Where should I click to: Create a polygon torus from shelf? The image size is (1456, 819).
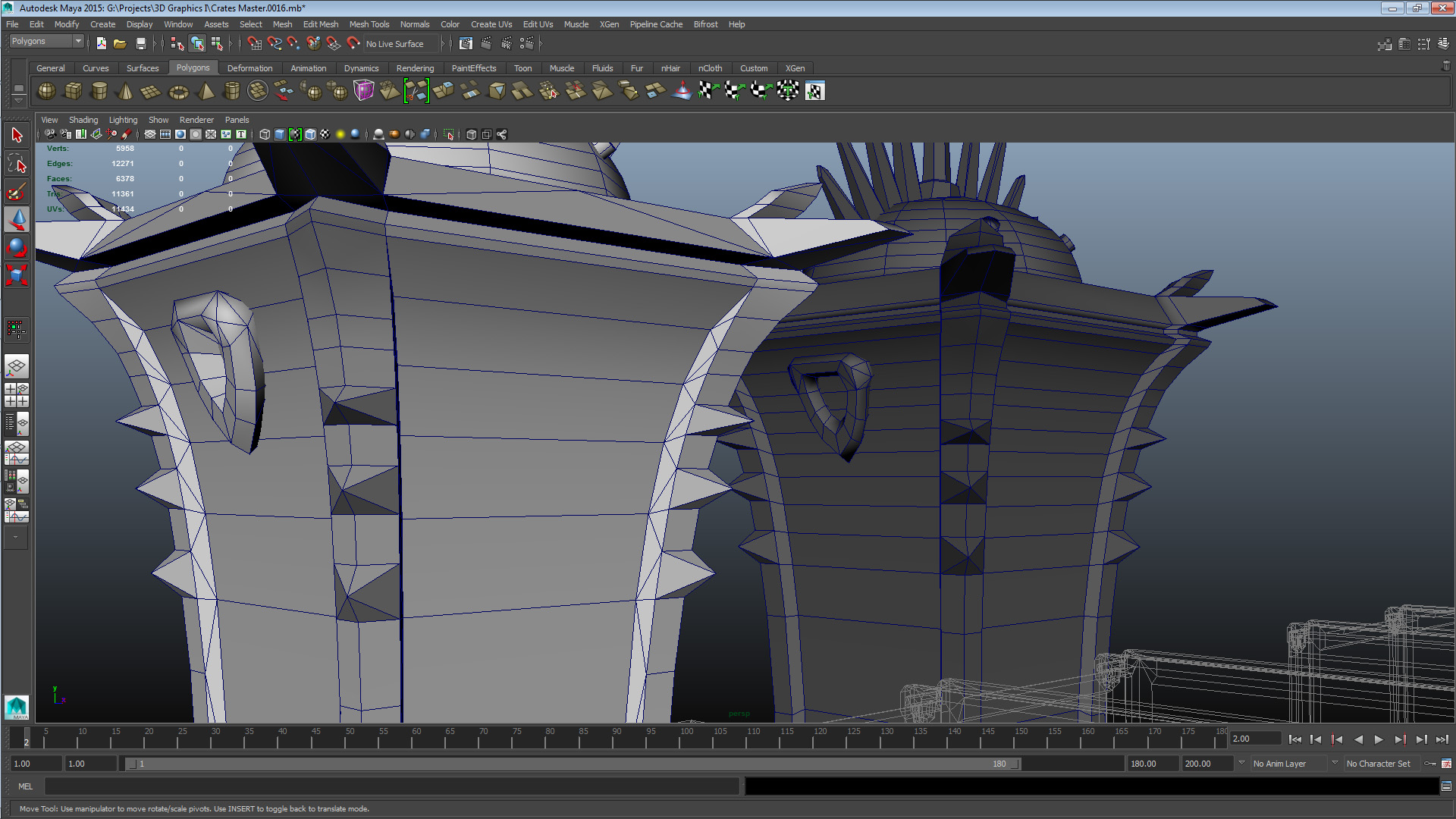(178, 92)
